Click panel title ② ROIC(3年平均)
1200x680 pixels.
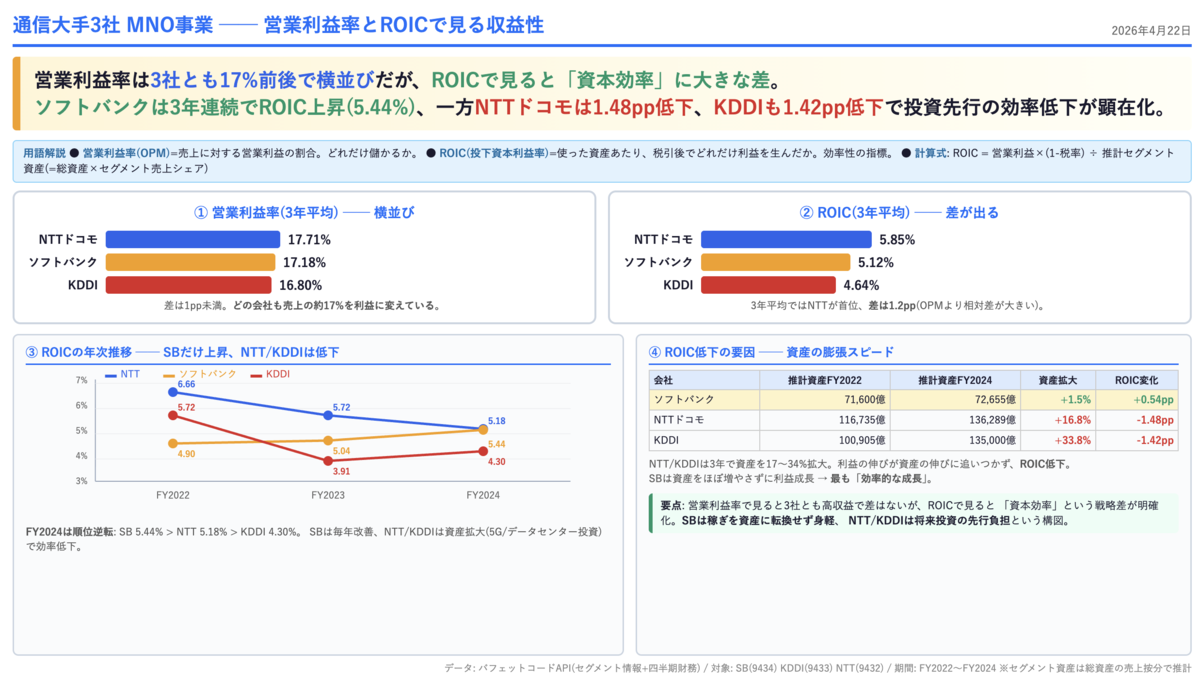click(x=899, y=212)
